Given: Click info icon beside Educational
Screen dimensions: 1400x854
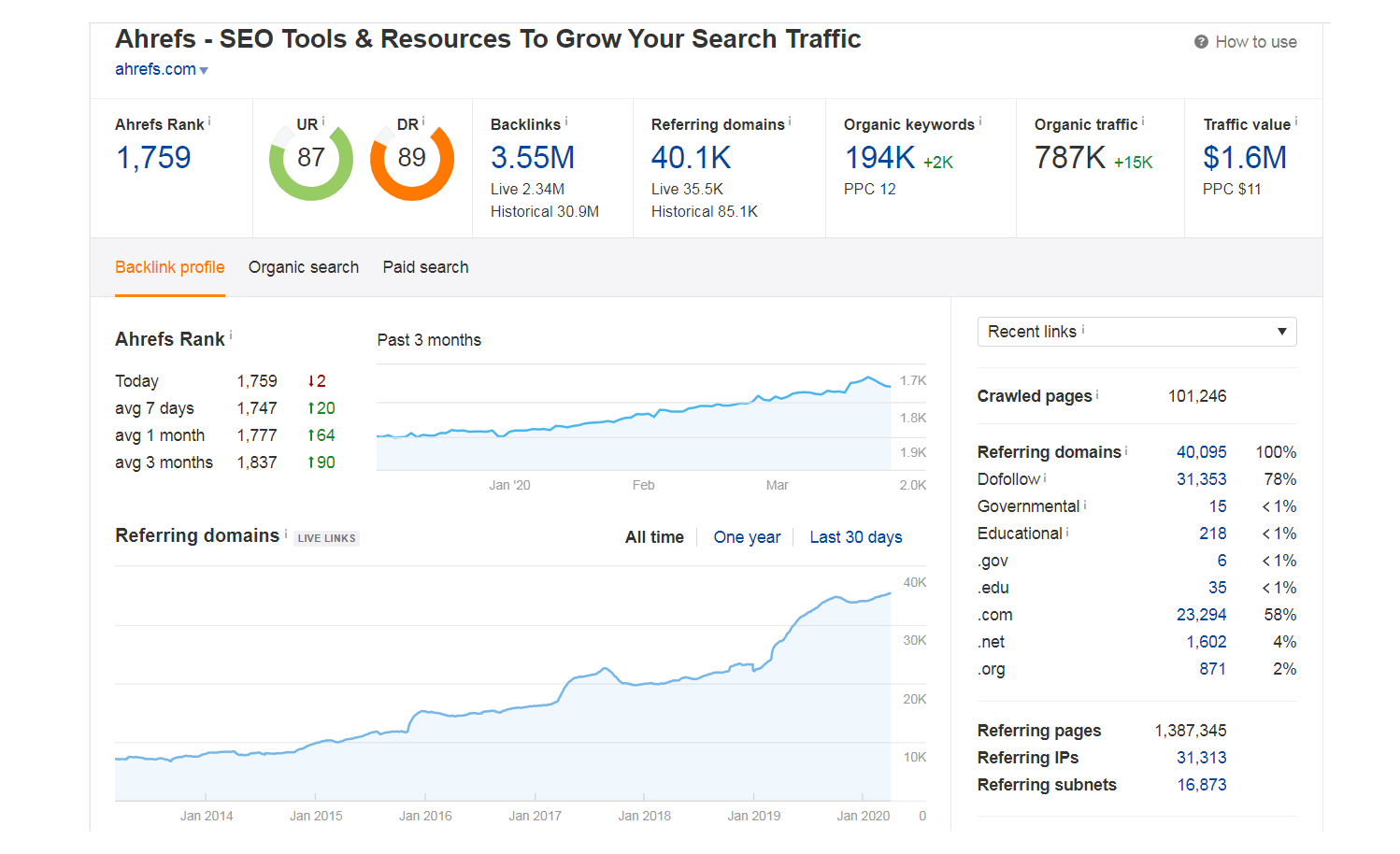Looking at the screenshot, I should click(1067, 532).
